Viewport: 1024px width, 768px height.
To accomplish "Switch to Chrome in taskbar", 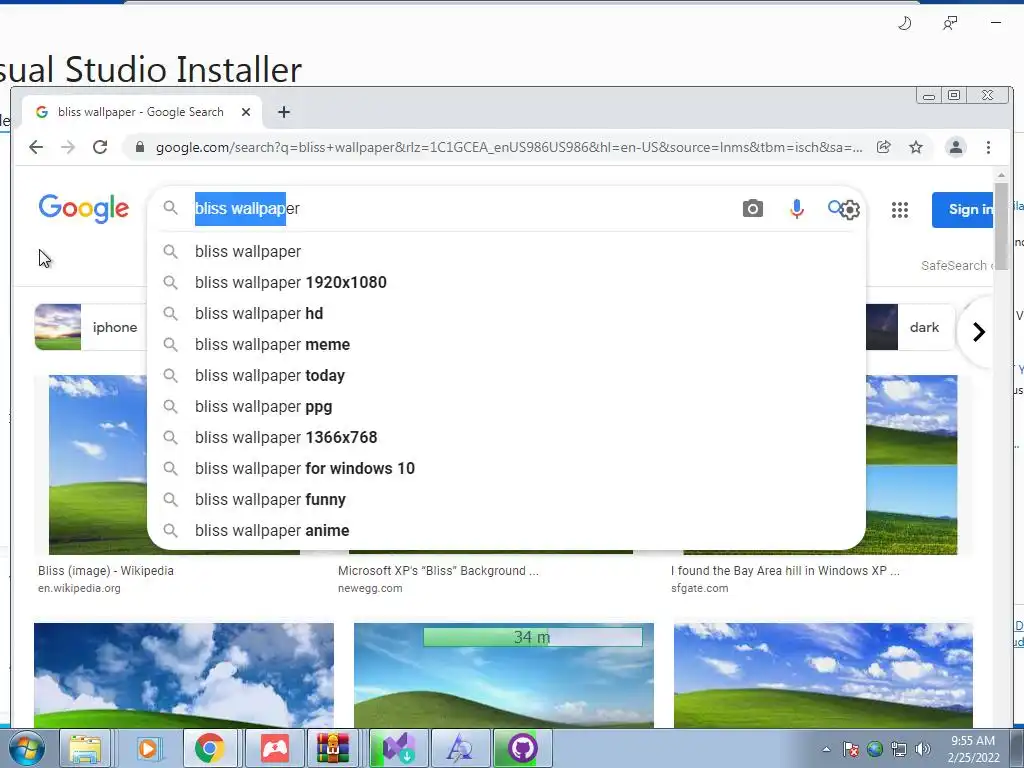I will [x=210, y=748].
